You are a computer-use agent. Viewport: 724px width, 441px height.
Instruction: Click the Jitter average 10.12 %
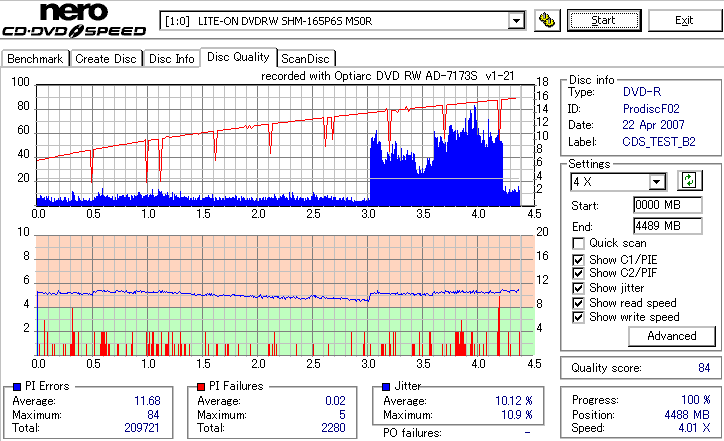point(514,401)
